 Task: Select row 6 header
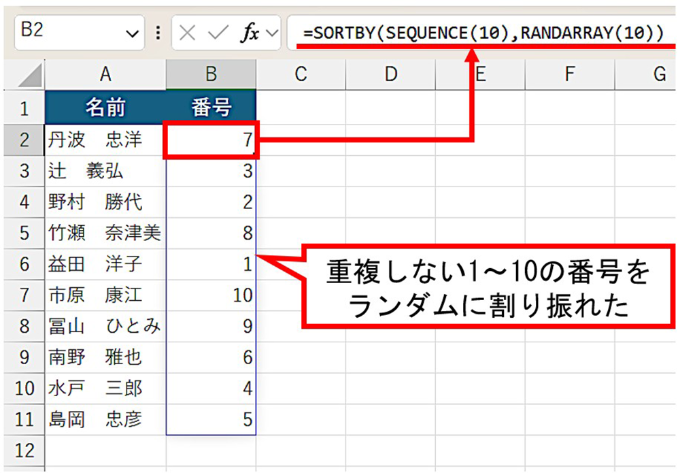point(24,264)
